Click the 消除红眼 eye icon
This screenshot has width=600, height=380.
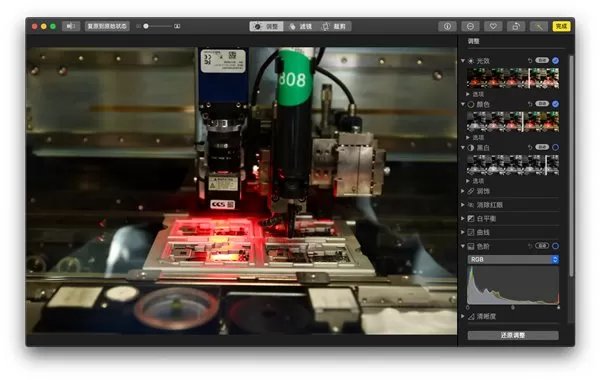click(471, 205)
